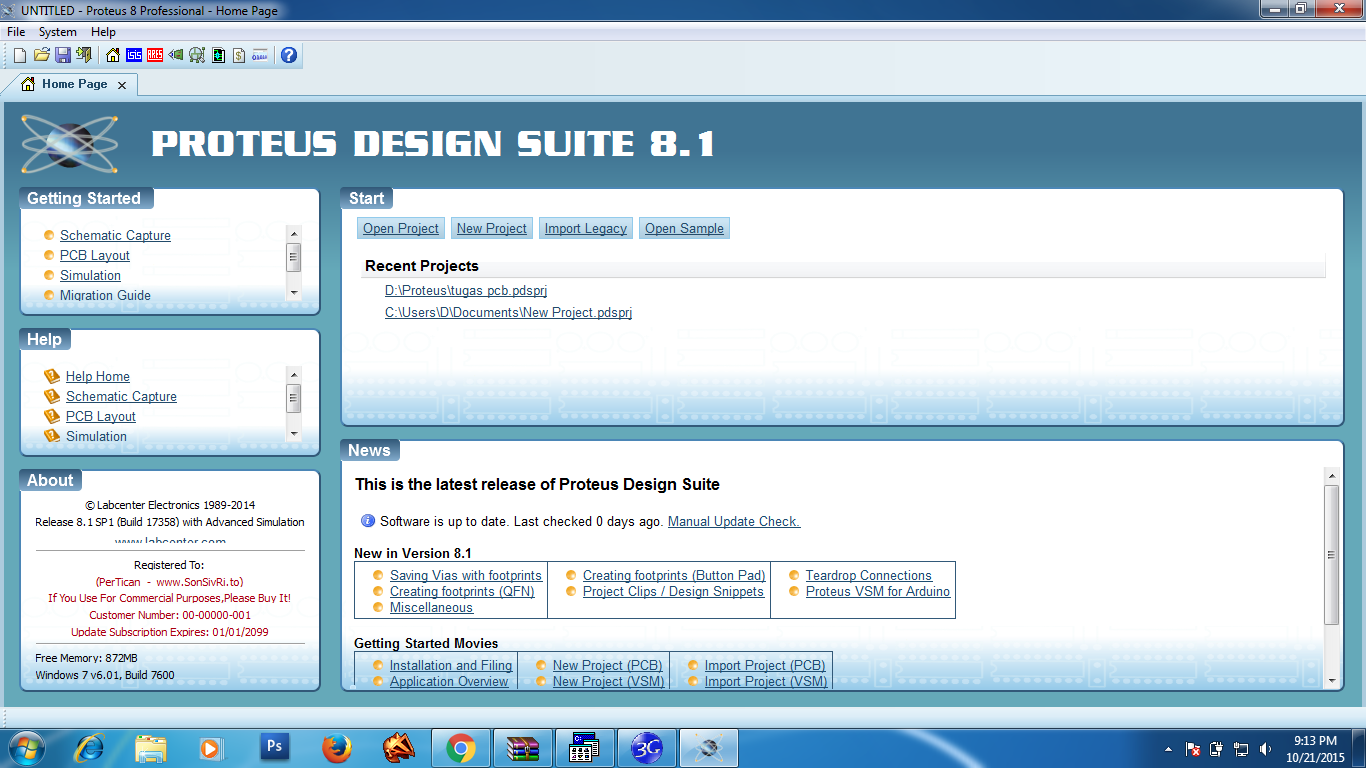This screenshot has height=768, width=1366.
Task: Open Project Clips / Design Snippets link
Action: 673,591
